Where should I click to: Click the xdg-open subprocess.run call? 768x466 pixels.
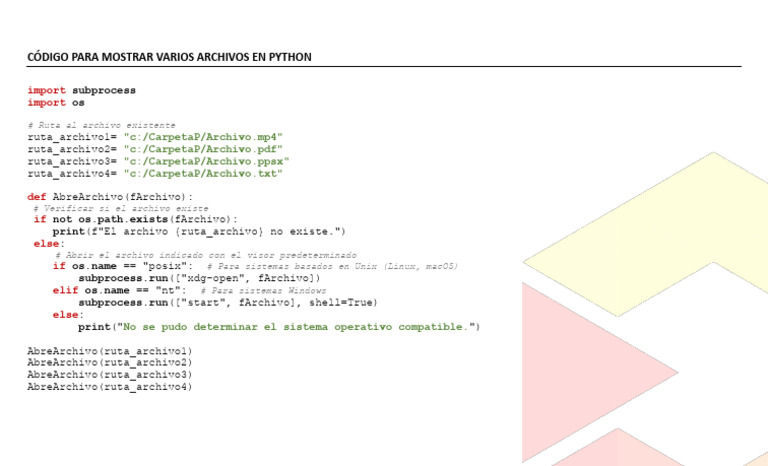click(x=199, y=278)
